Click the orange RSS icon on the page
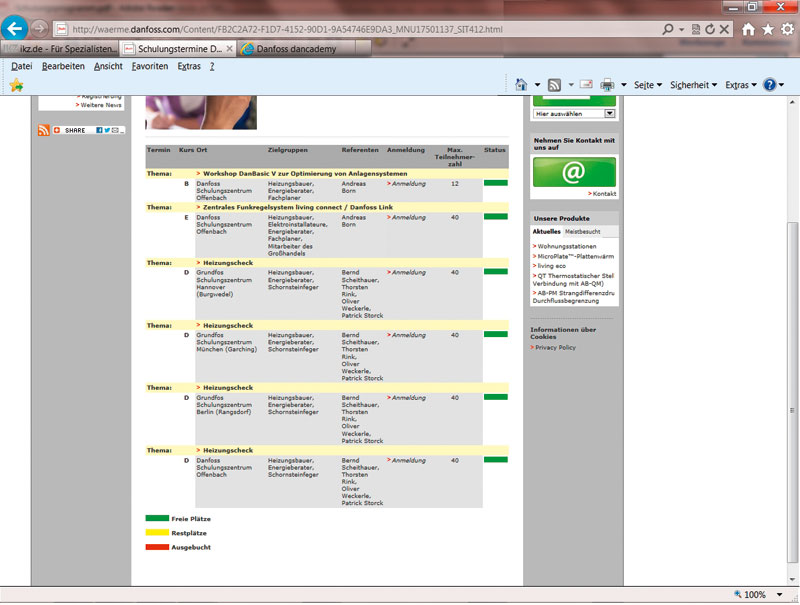The height and width of the screenshot is (605, 800). 43,130
